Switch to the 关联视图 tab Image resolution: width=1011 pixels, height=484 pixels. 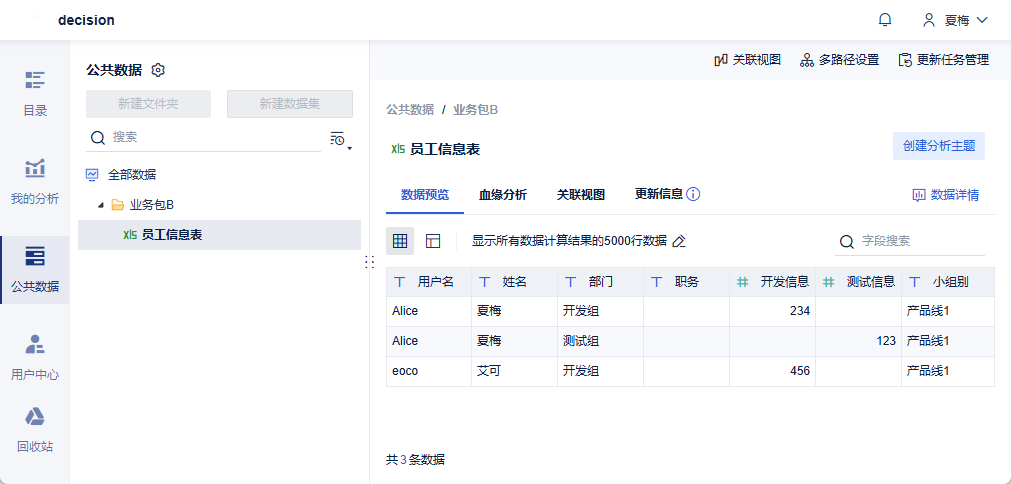click(581, 195)
